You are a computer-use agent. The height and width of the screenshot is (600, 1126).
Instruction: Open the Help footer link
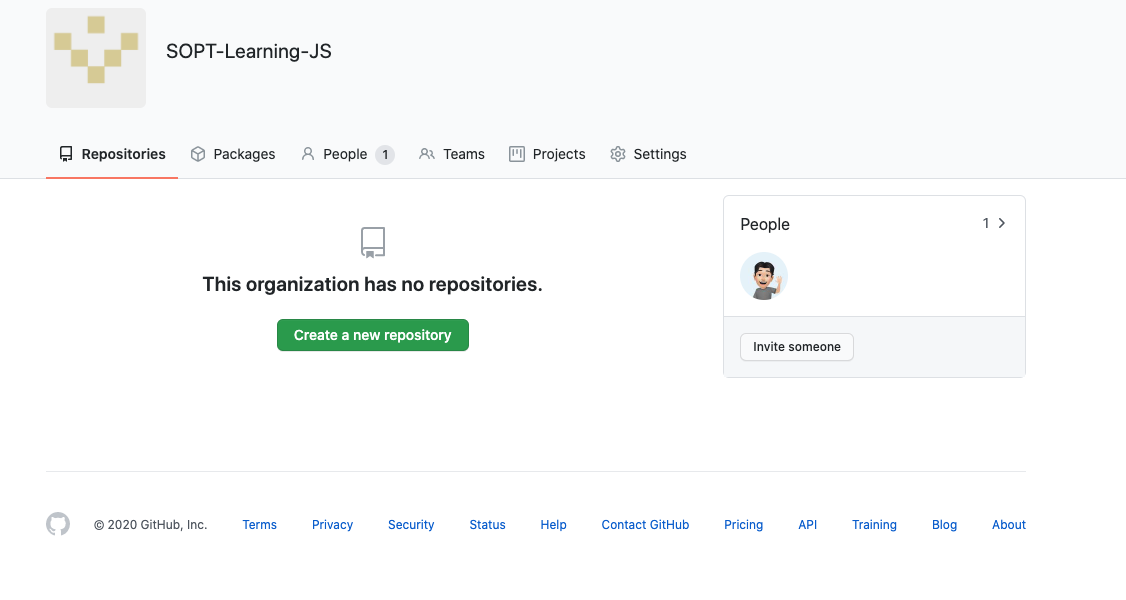[x=554, y=525]
